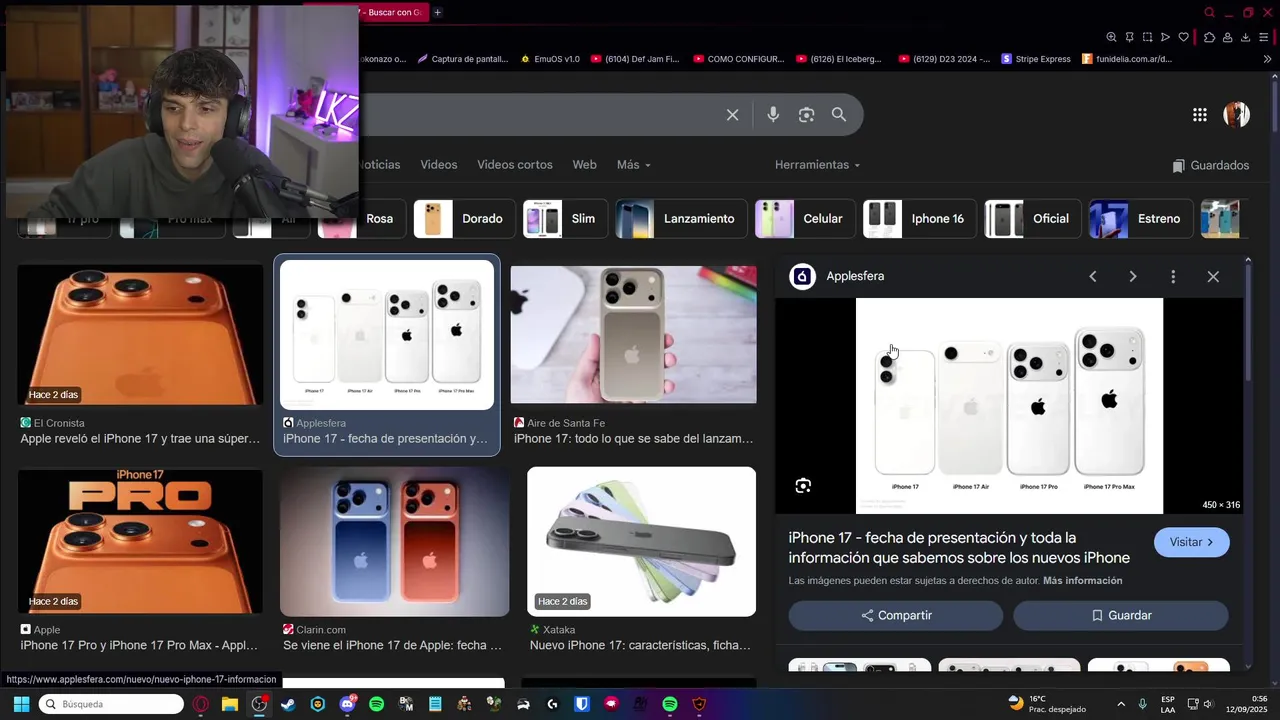
Task: Search inside image with the Lens icon on preview
Action: (x=803, y=486)
